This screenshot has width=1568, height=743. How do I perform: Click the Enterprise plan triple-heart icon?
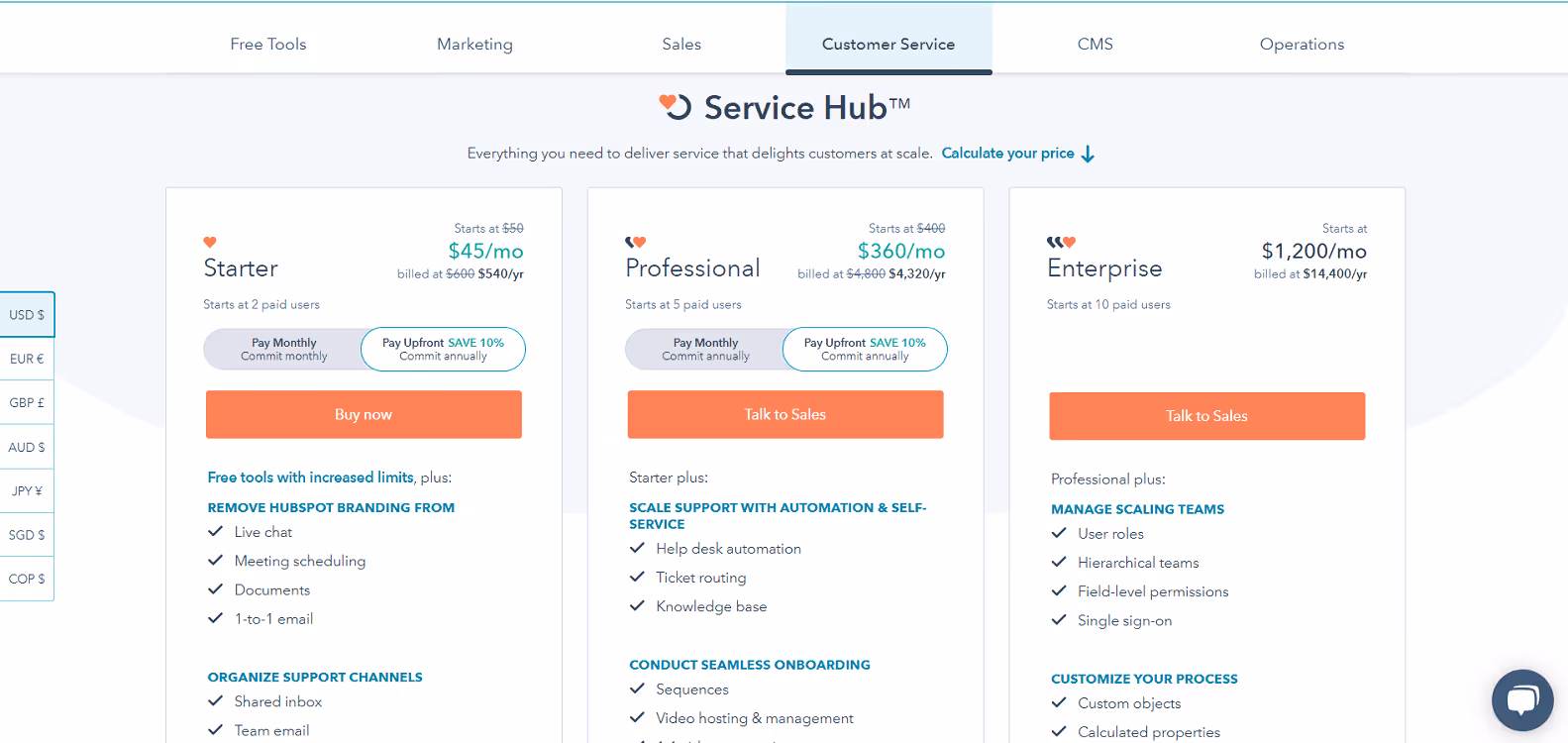[x=1061, y=242]
